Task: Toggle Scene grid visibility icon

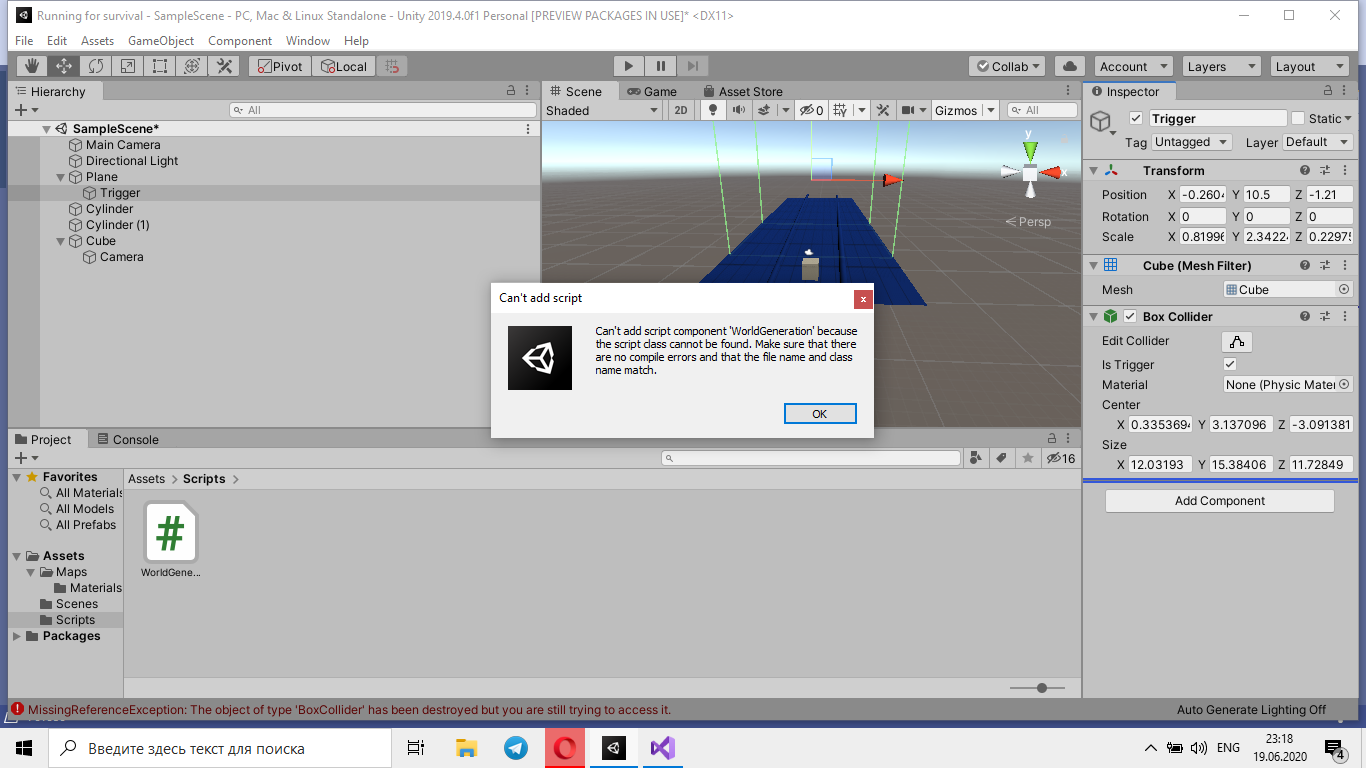Action: [840, 110]
